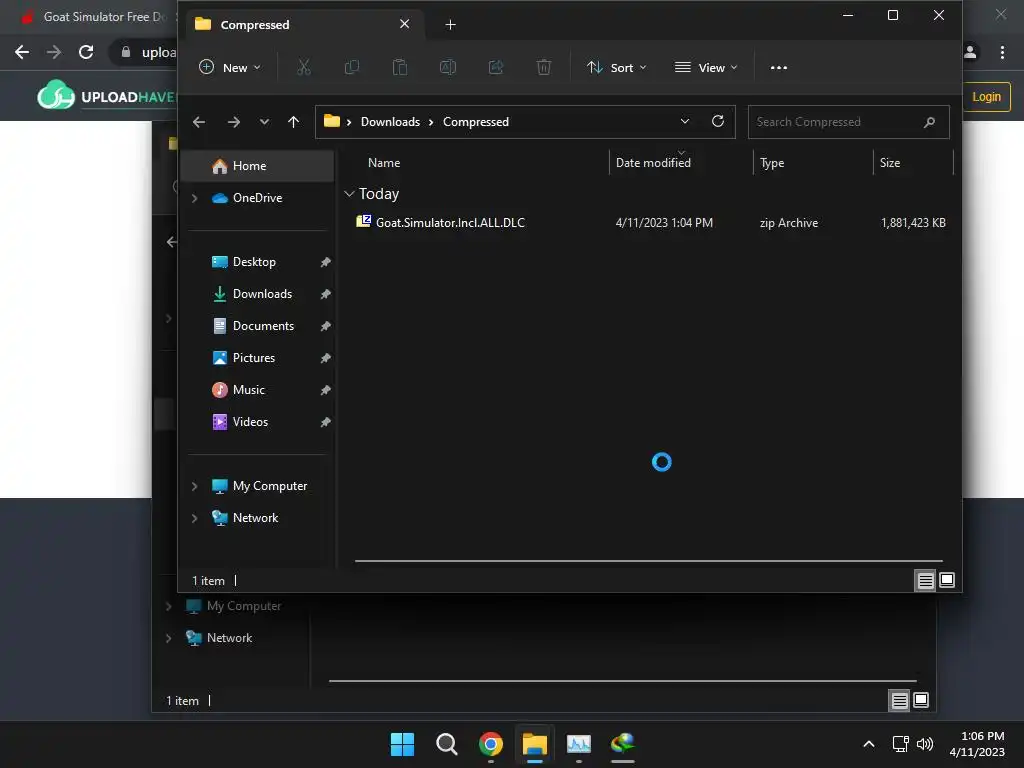
Task: Open recent locations dropdown chevron
Action: click(264, 122)
